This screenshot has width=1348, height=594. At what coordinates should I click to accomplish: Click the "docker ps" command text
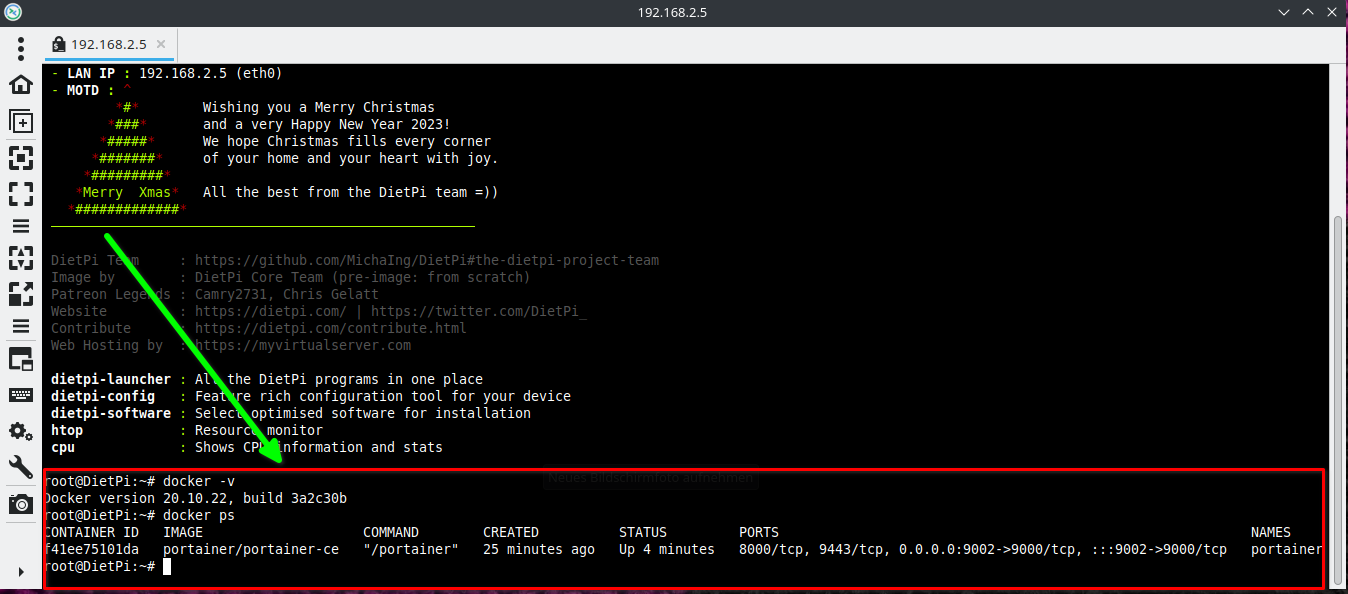(x=199, y=515)
